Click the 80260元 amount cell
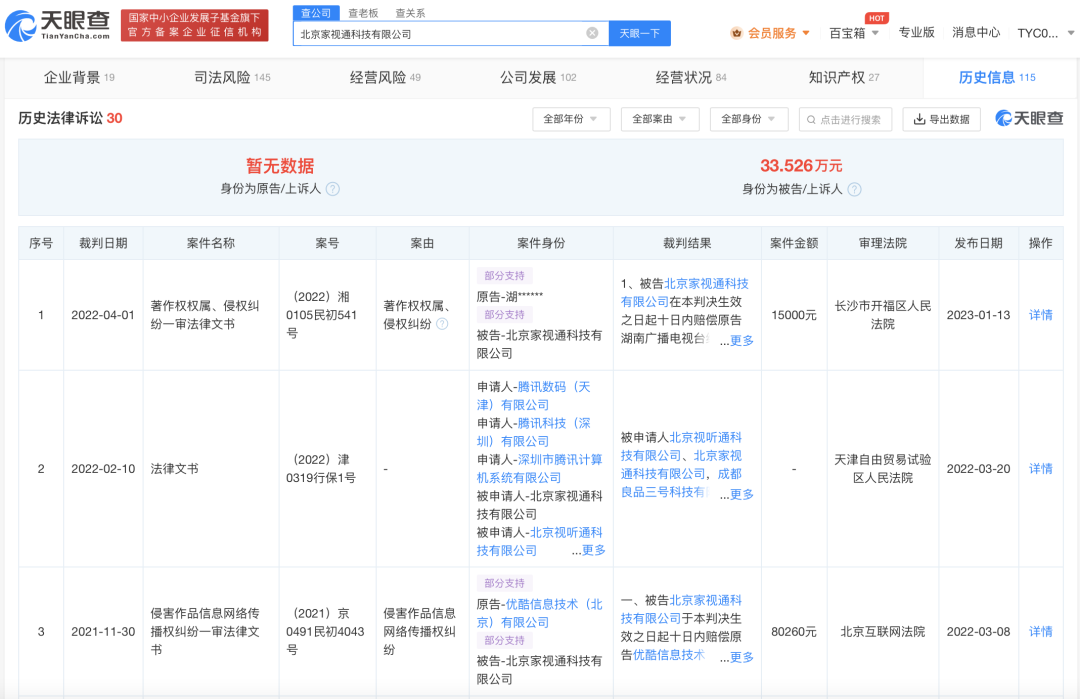The image size is (1080, 699). click(x=794, y=632)
